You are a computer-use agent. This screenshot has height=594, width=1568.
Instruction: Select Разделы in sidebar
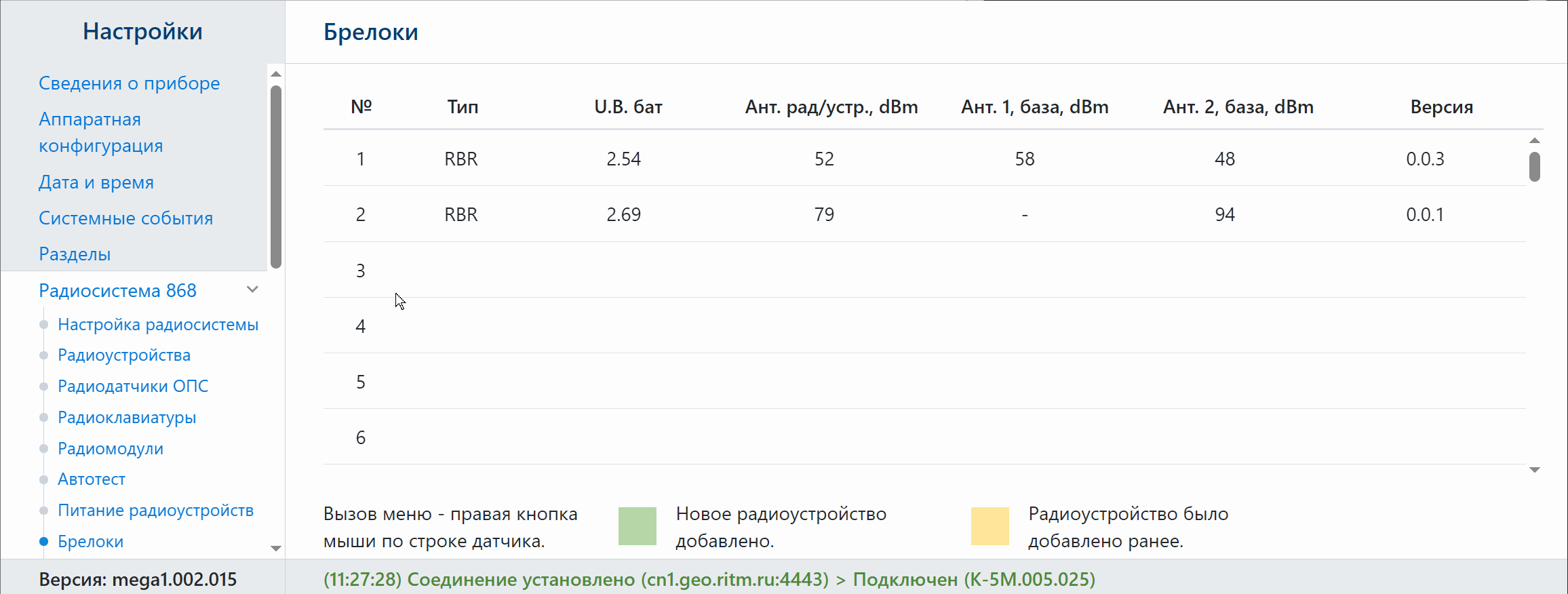click(75, 254)
